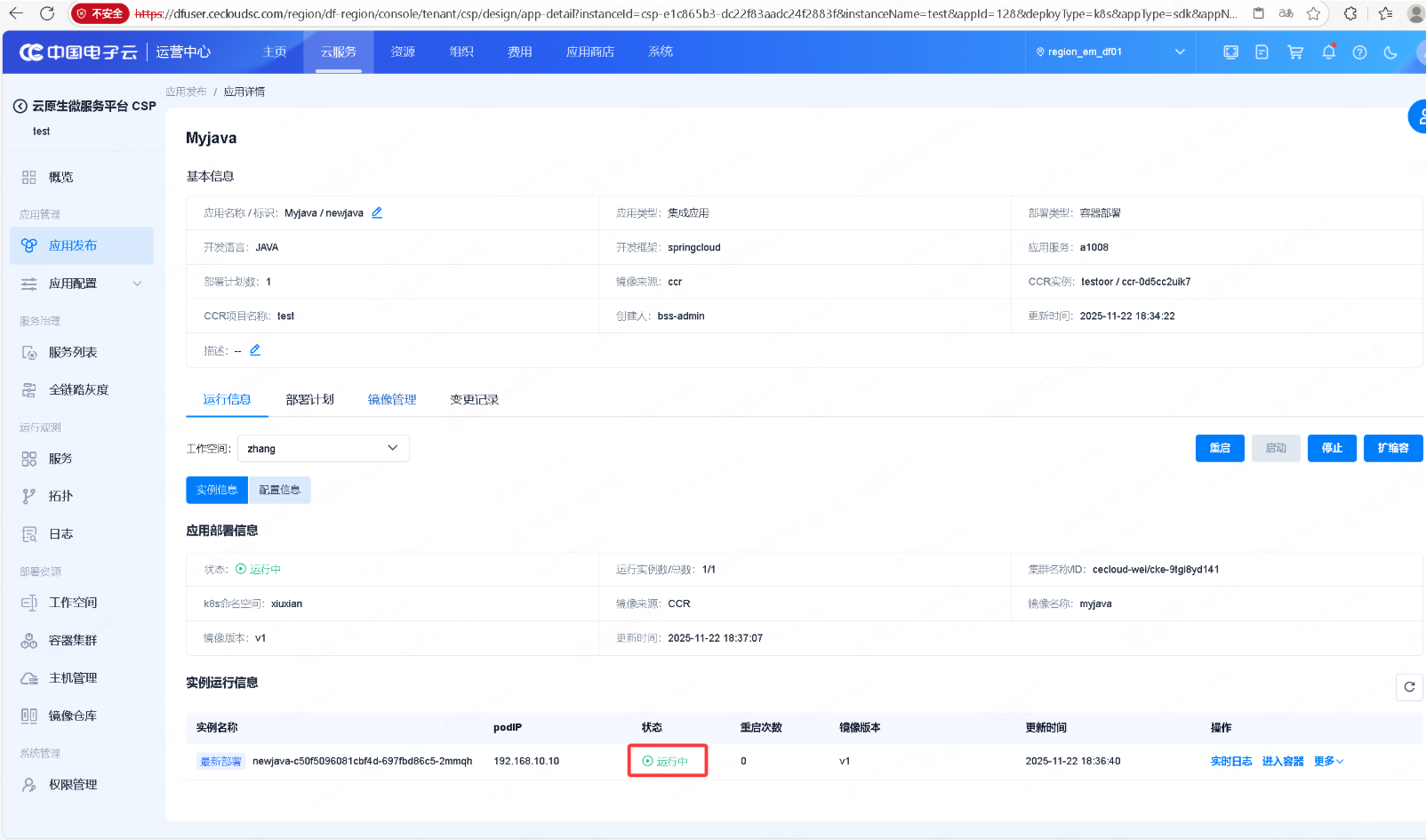Image resolution: width=1426 pixels, height=840 pixels.
Task: Toggle dark mode with the moon icon
Action: click(x=1390, y=52)
